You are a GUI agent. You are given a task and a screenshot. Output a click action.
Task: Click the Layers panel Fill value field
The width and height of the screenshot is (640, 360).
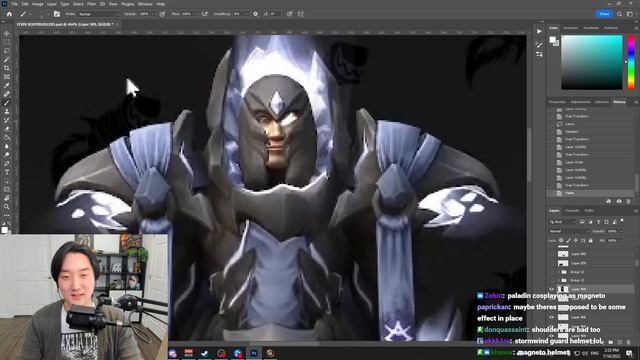click(611, 240)
